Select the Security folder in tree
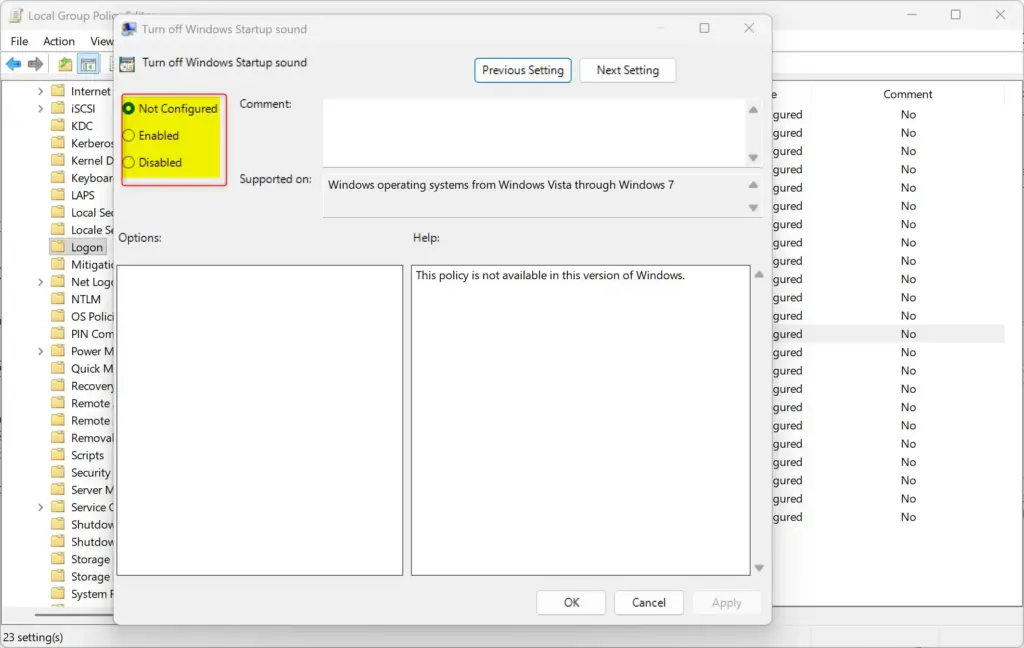This screenshot has width=1024, height=648. coord(90,473)
